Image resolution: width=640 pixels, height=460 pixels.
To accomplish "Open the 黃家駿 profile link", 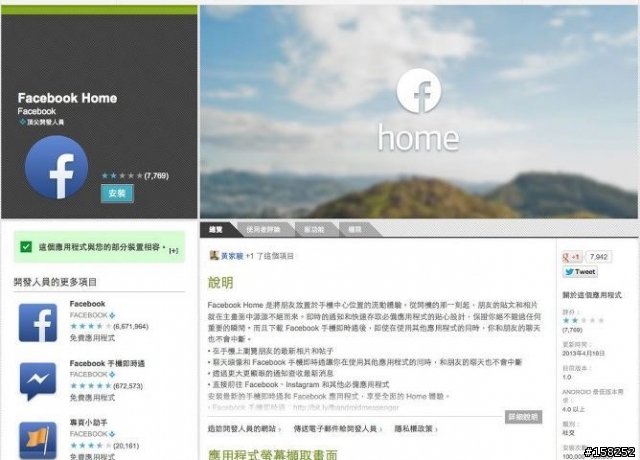I will coord(232,256).
